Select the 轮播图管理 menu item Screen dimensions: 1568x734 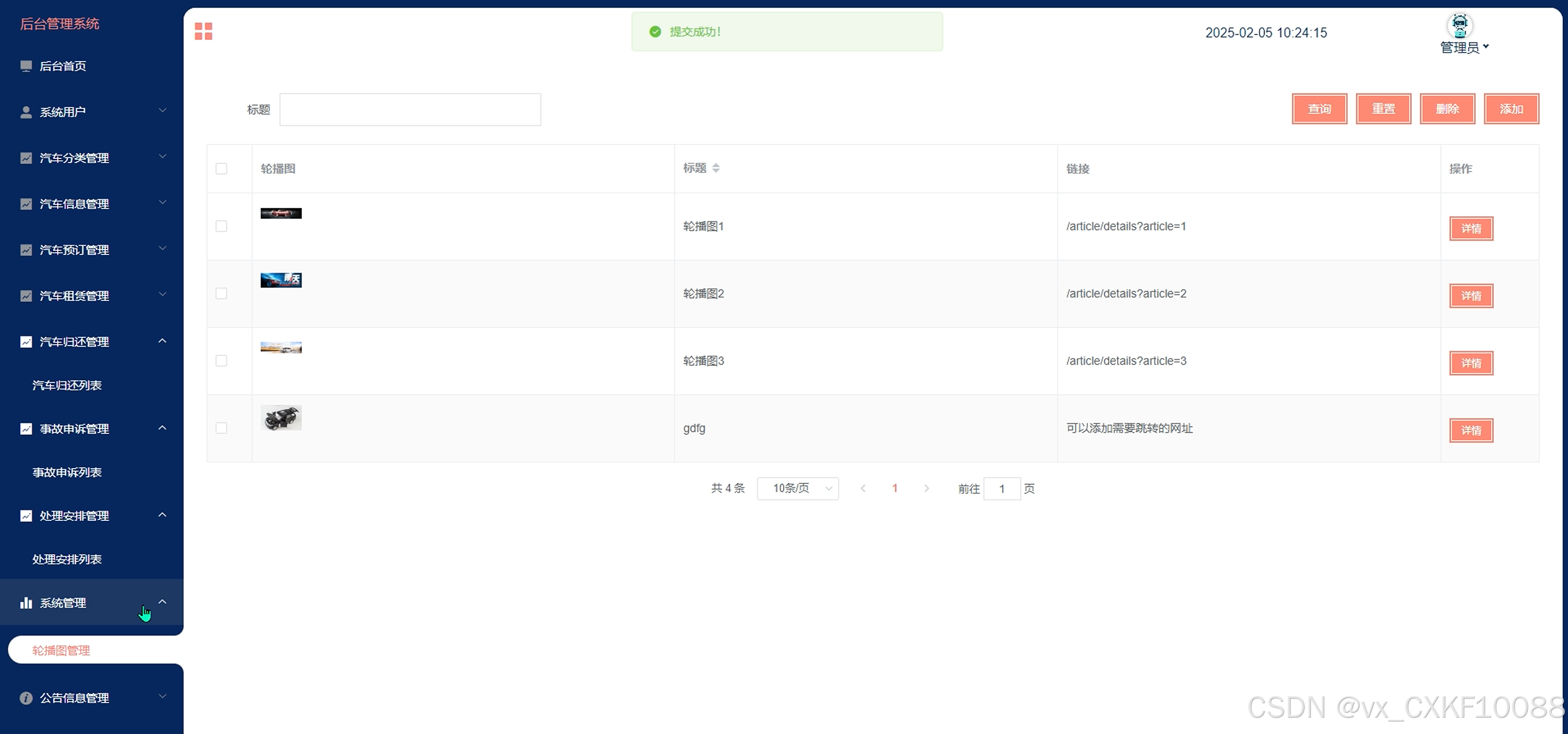click(61, 651)
